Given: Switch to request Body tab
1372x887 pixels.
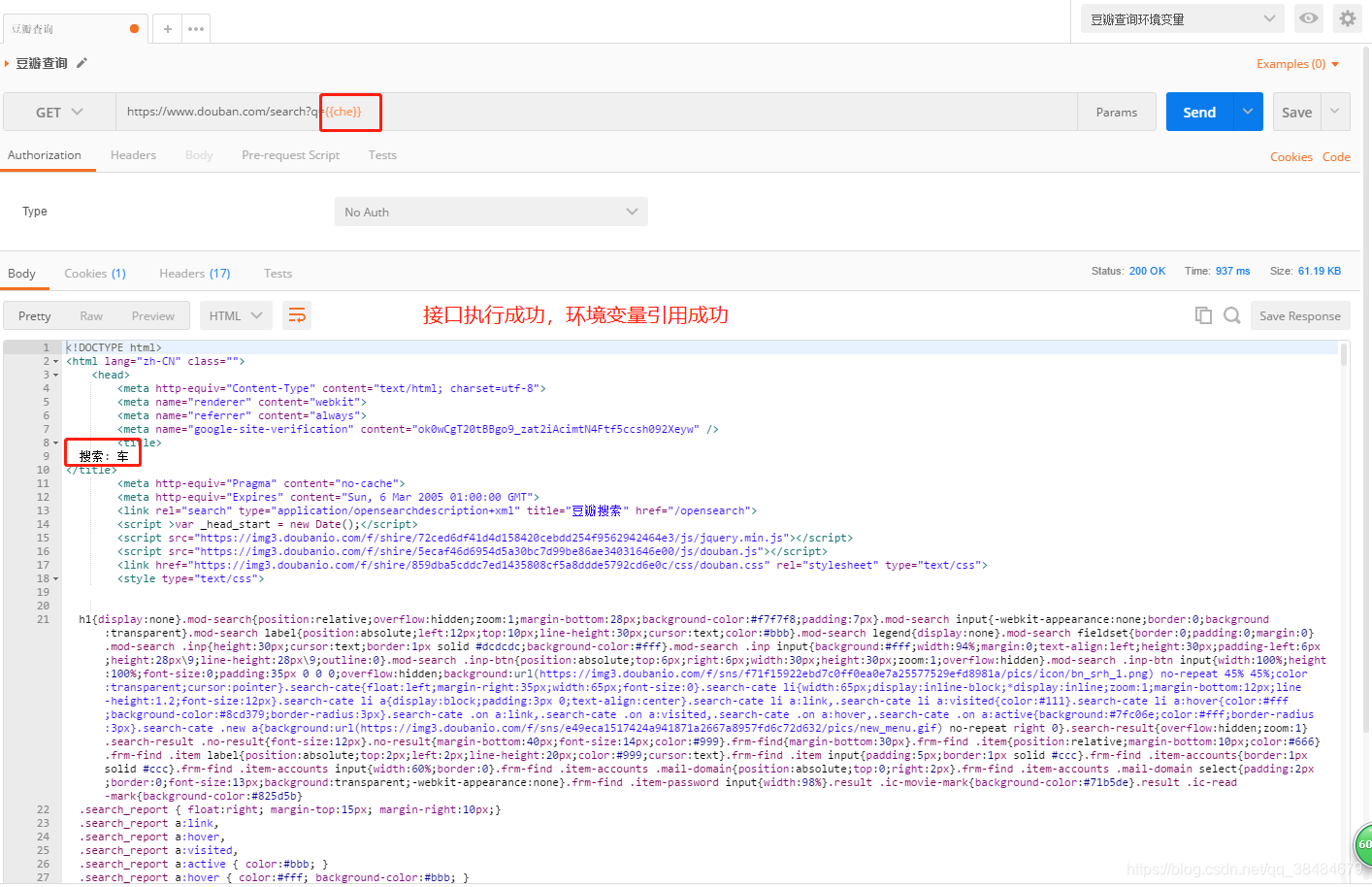Looking at the screenshot, I should pyautogui.click(x=199, y=155).
